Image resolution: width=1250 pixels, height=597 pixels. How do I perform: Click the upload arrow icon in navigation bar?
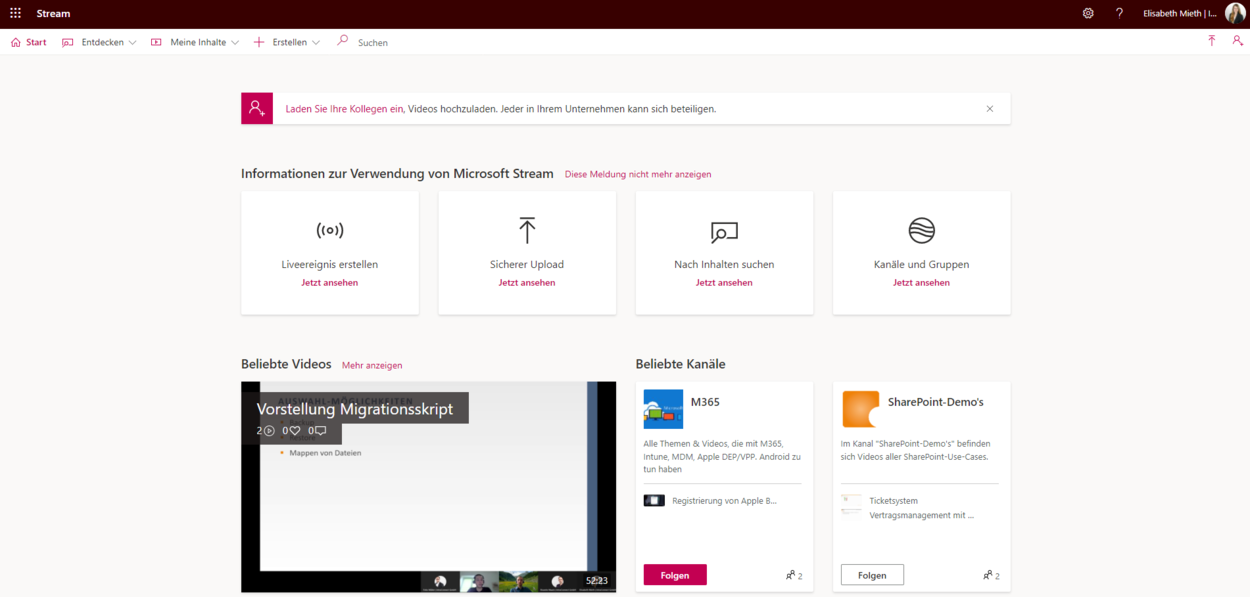point(1211,41)
